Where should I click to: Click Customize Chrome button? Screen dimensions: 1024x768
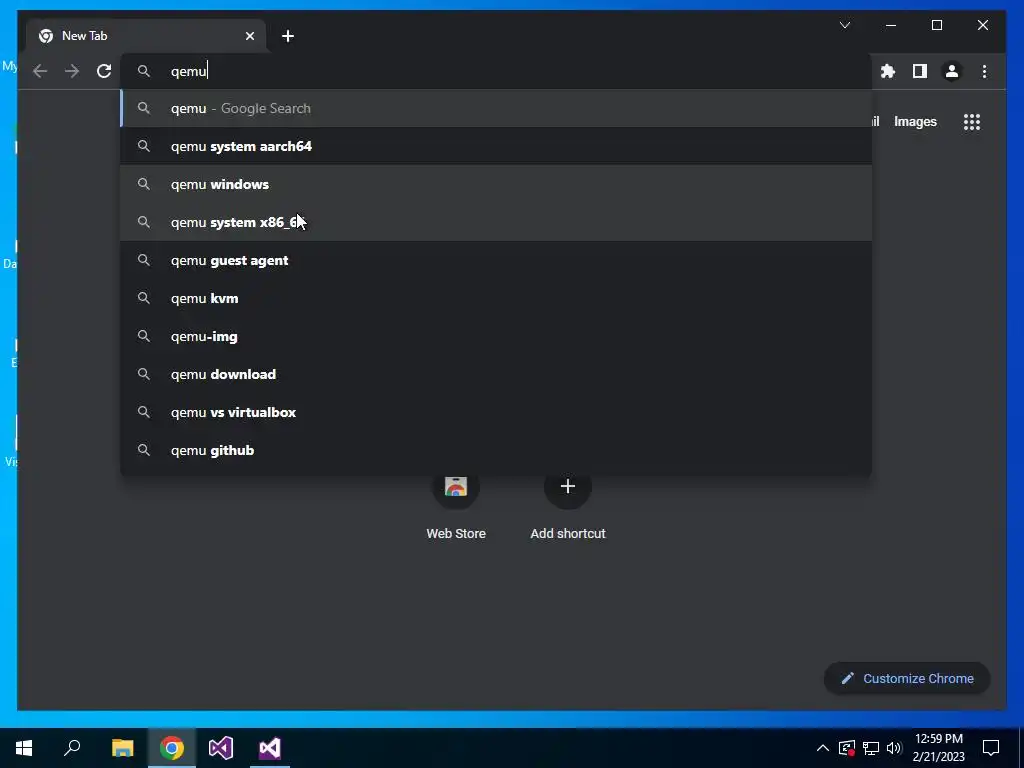[907, 679]
